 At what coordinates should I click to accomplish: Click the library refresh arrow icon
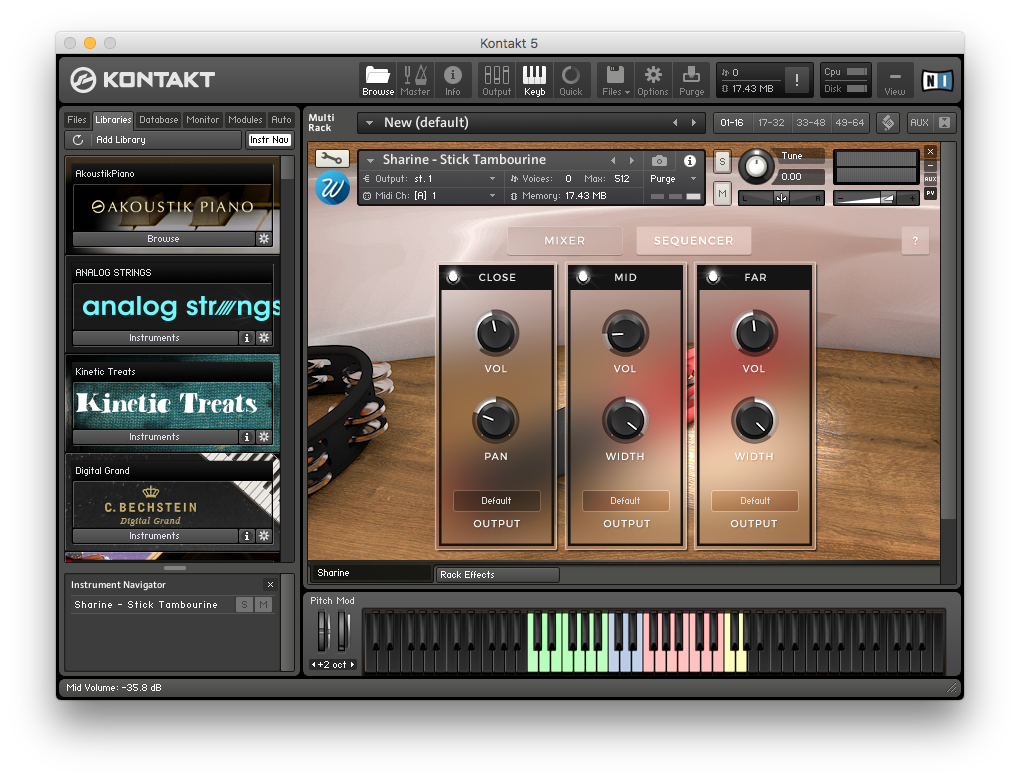(77, 140)
